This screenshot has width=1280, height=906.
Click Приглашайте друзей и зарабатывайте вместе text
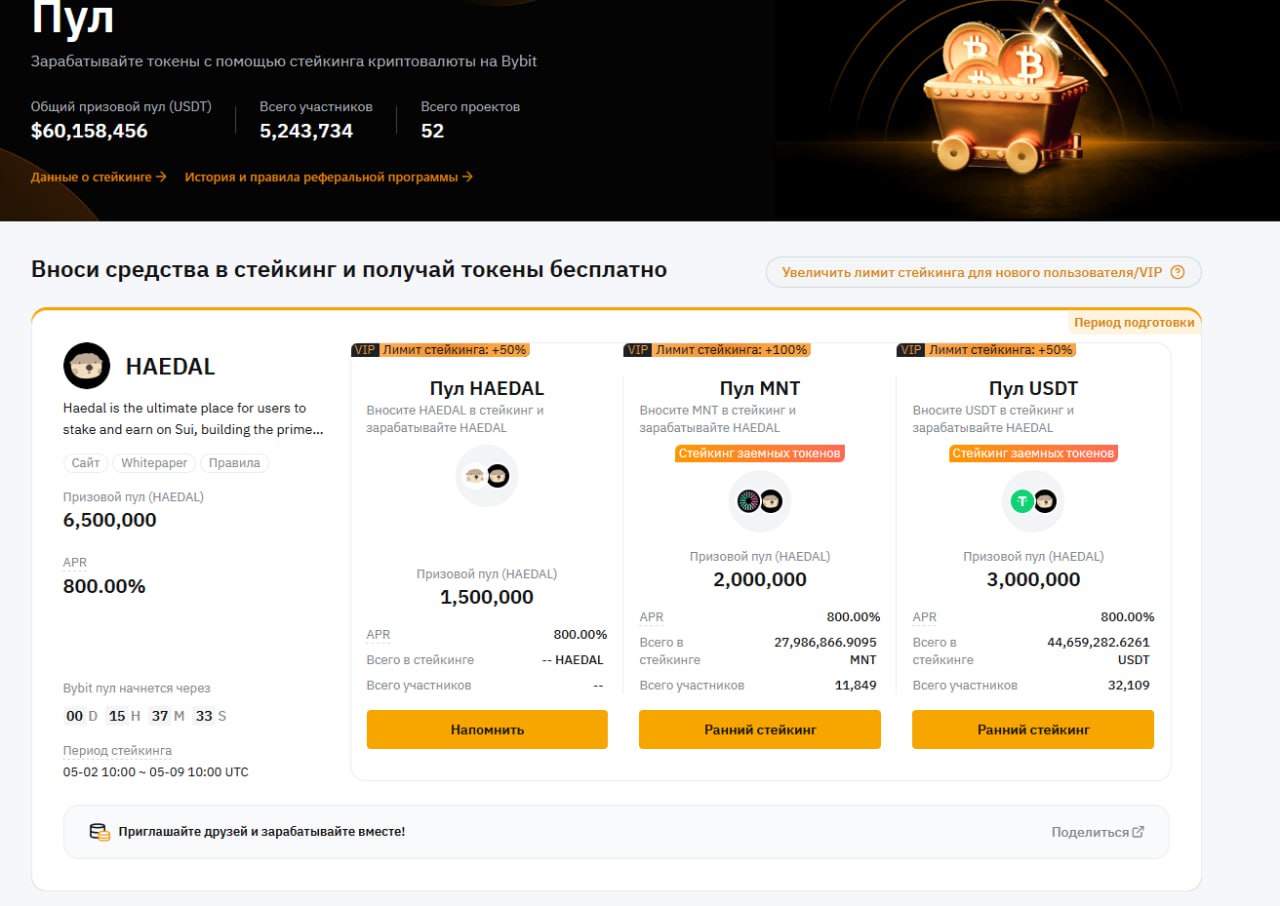[x=262, y=832]
